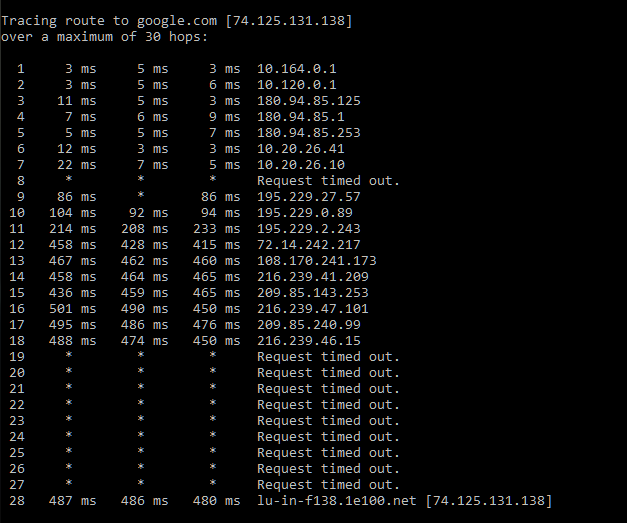Click IP 195.229.2.243 on hop 11
Image resolution: width=627 pixels, height=523 pixels.
[309, 229]
